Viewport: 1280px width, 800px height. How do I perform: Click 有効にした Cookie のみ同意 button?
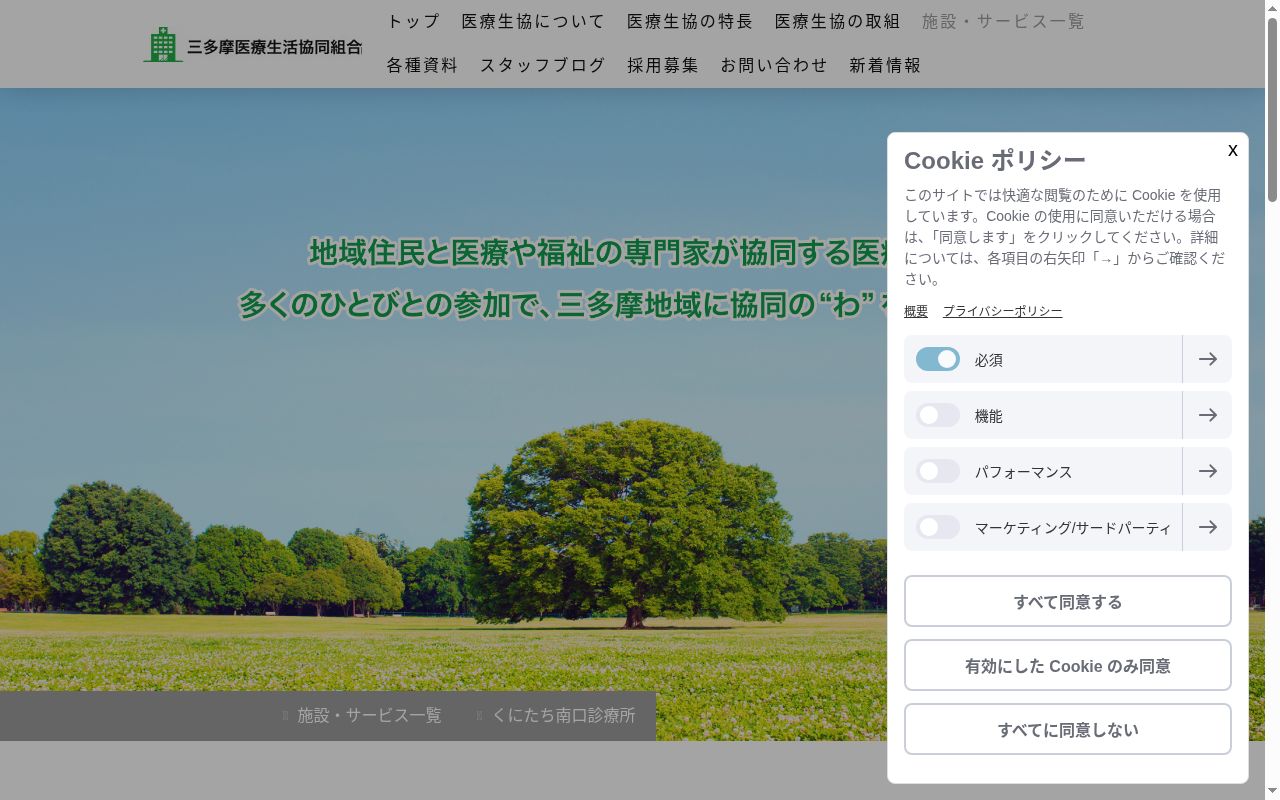coord(1068,665)
